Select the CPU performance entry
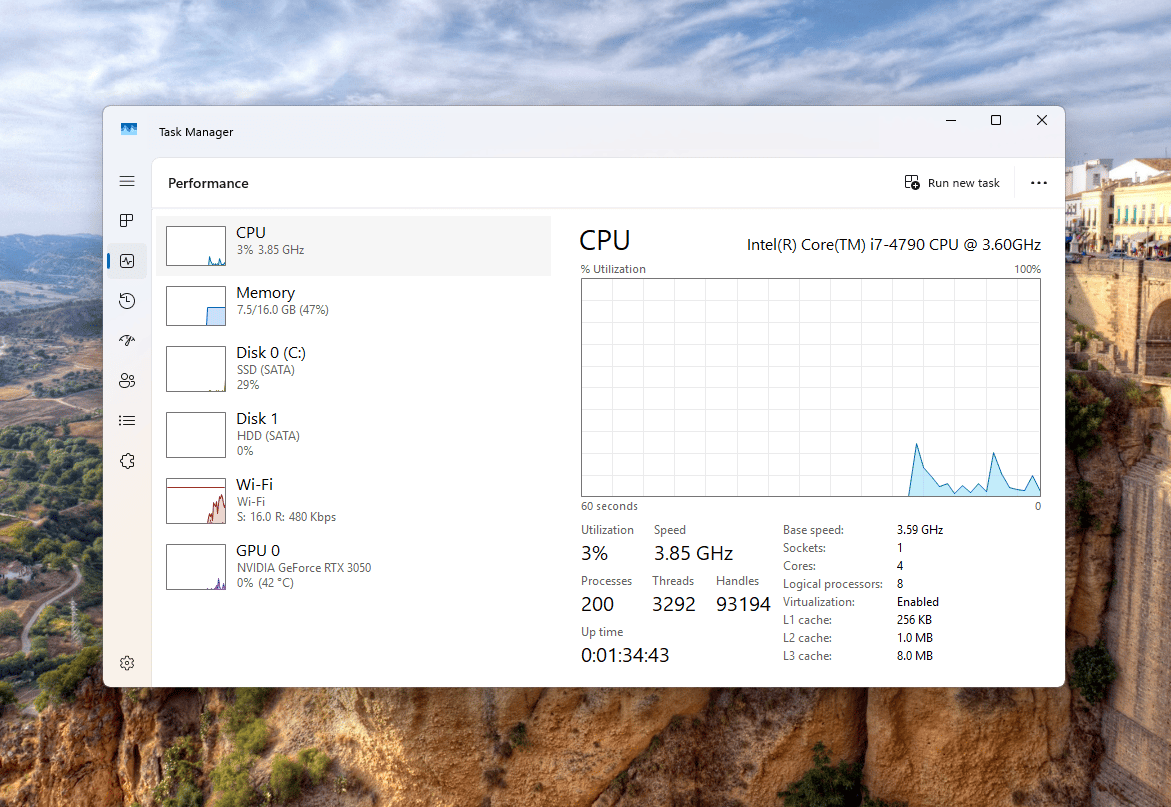1171x807 pixels. pos(353,246)
